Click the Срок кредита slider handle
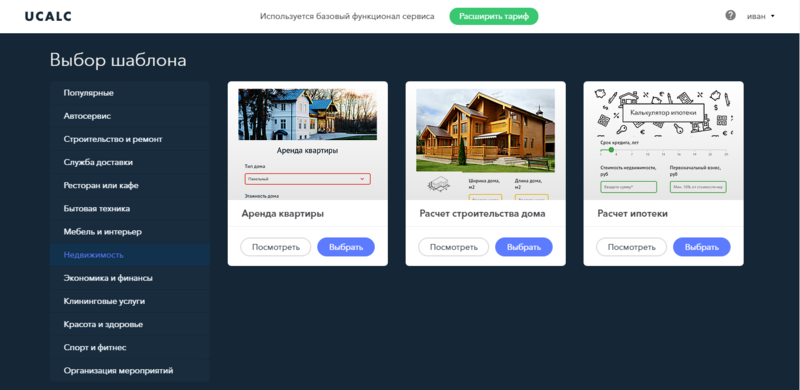 click(x=611, y=150)
